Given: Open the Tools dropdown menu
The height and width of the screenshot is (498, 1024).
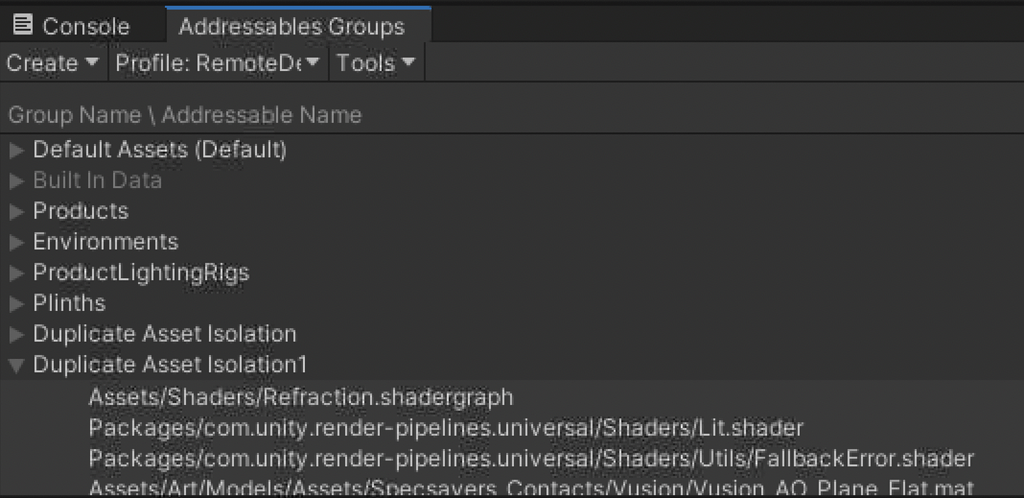Looking at the screenshot, I should [x=376, y=63].
